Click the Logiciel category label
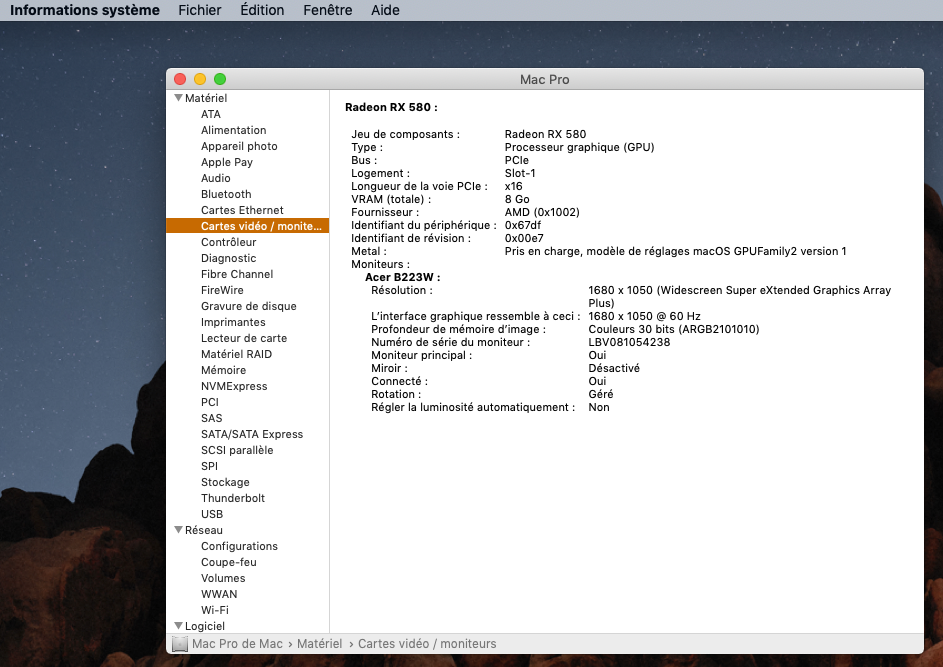Viewport: 943px width, 667px height. point(205,626)
